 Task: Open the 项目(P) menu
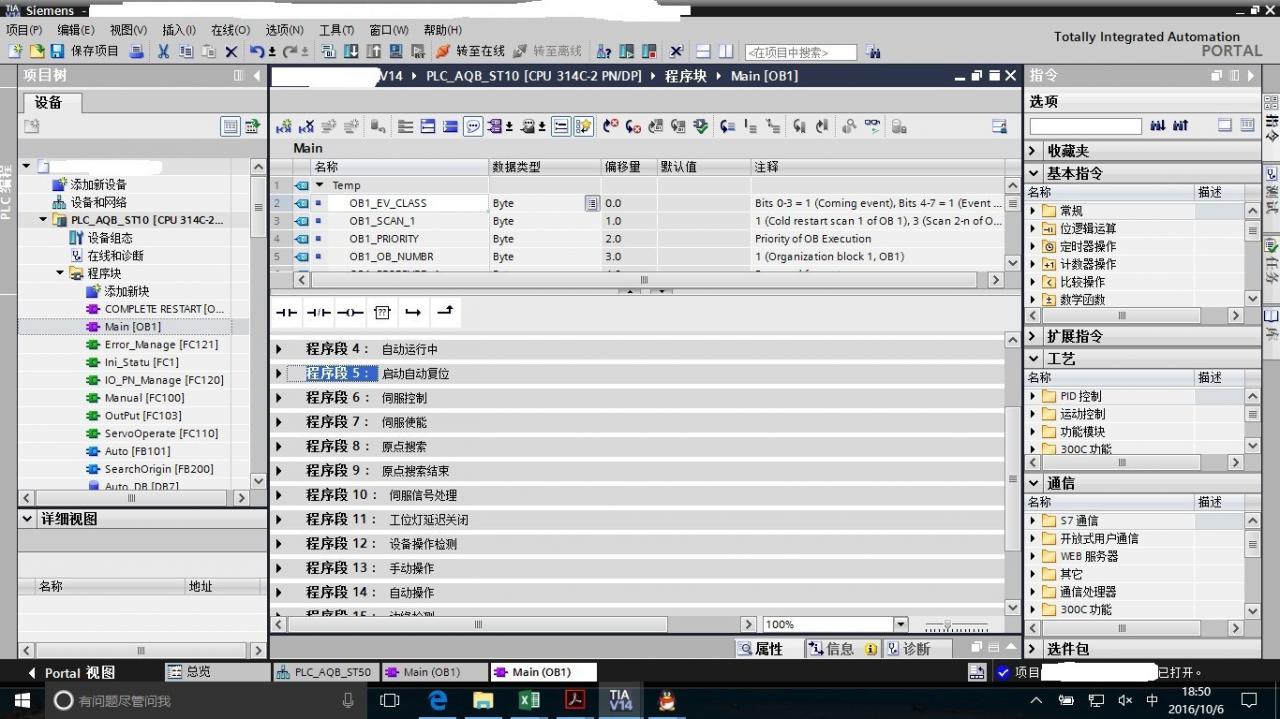24,30
